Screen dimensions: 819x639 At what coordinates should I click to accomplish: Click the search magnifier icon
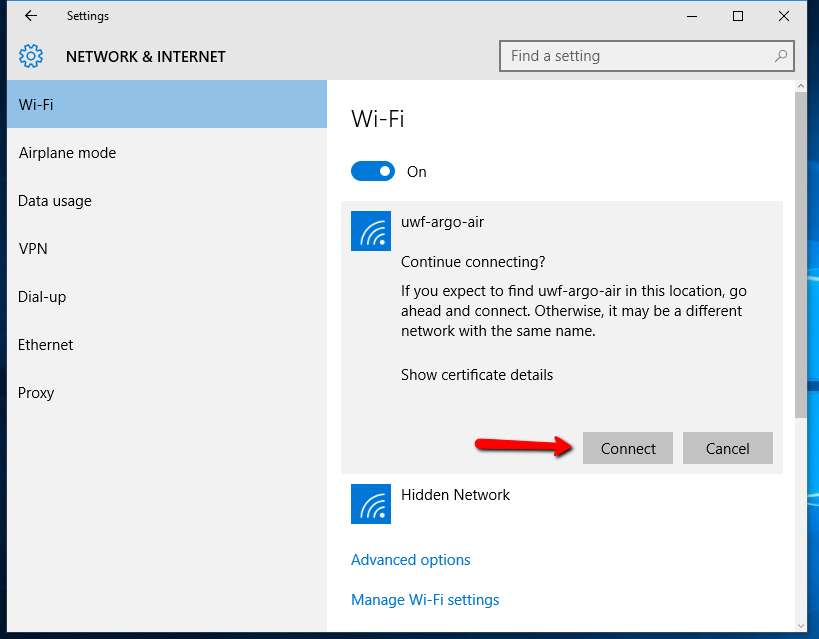click(781, 55)
